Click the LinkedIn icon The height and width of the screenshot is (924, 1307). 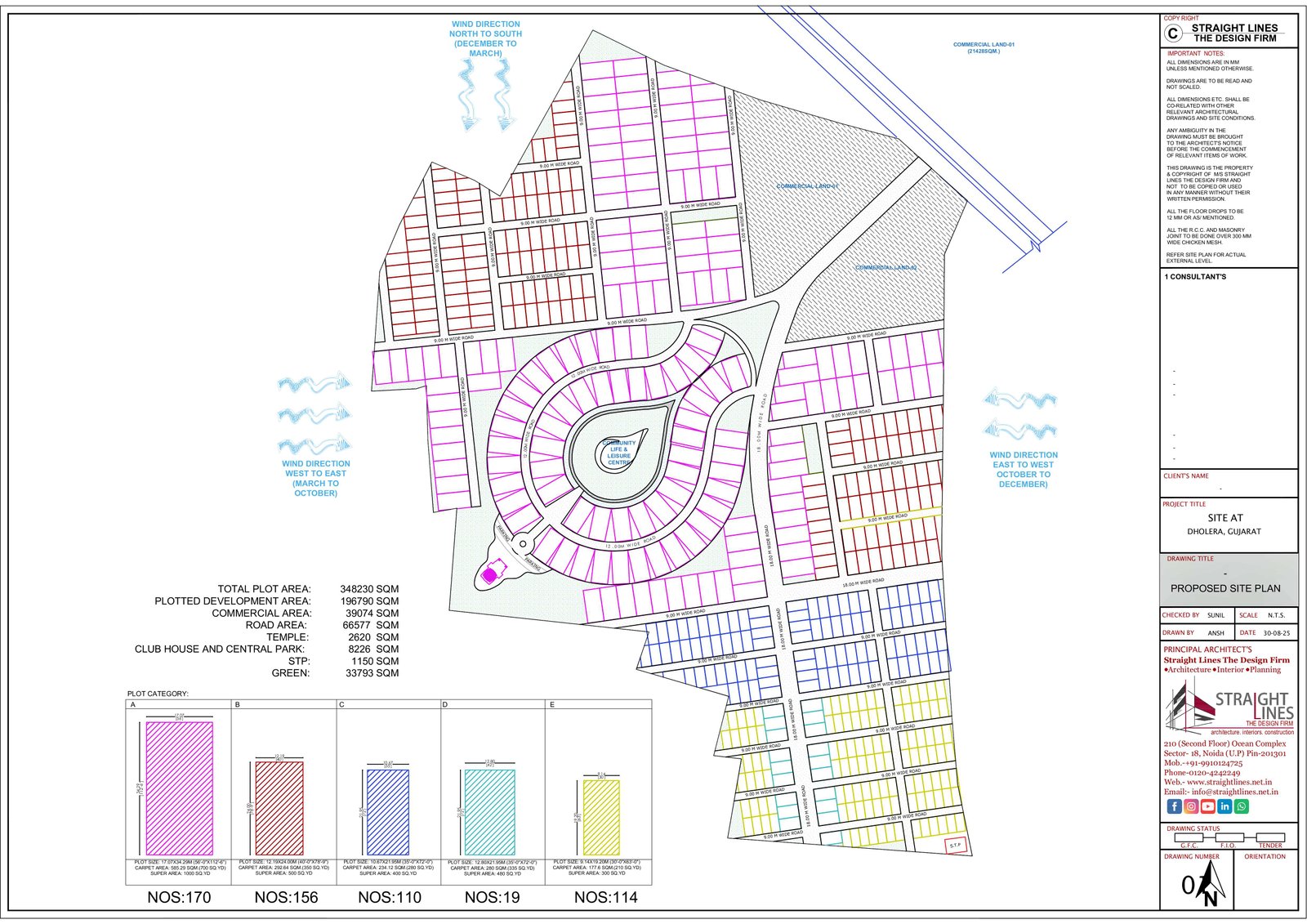coord(1224,806)
